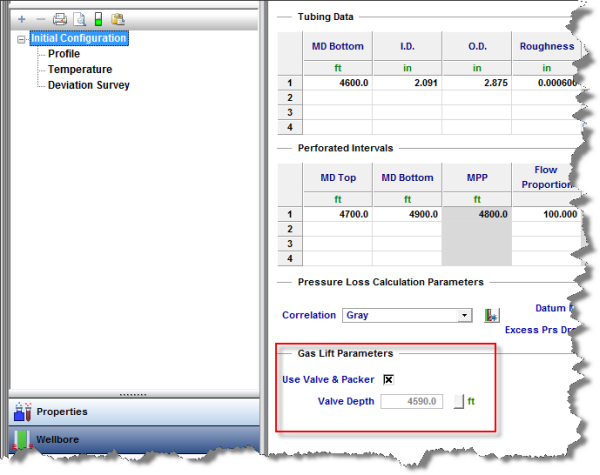600x475 pixels.
Task: Select the Temperature tree item
Action: (80, 70)
